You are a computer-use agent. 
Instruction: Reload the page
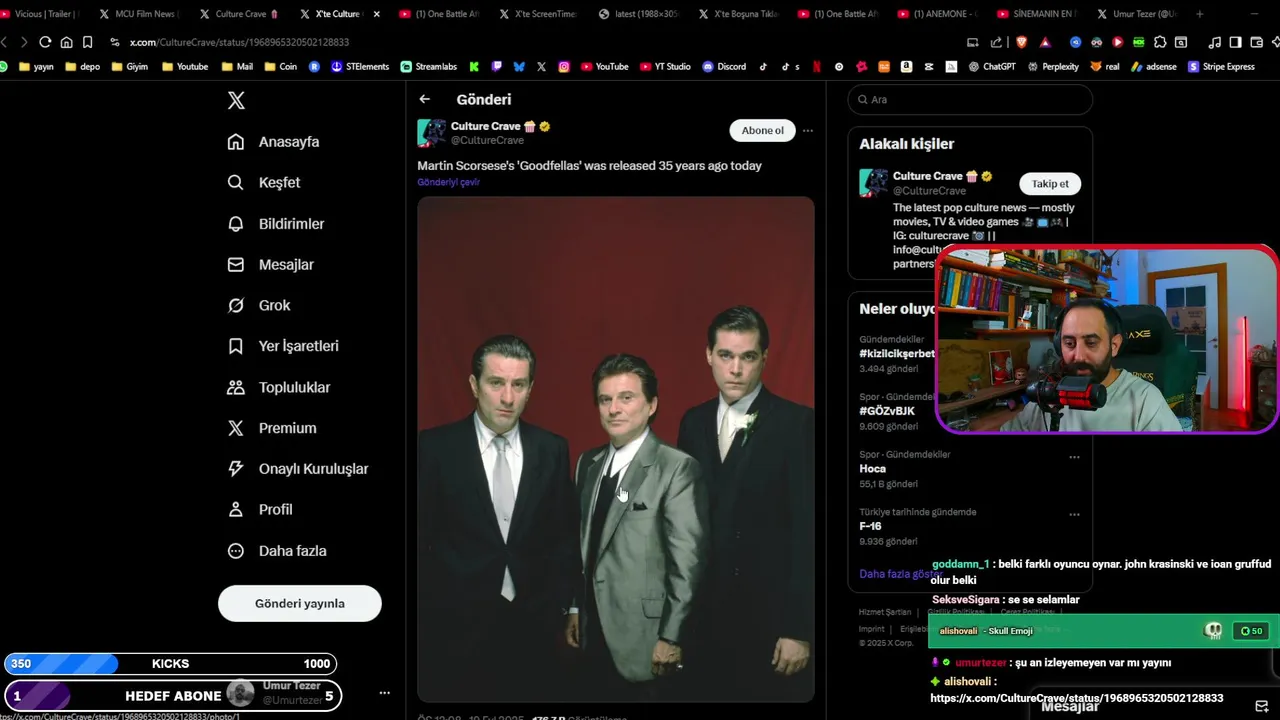click(x=45, y=42)
